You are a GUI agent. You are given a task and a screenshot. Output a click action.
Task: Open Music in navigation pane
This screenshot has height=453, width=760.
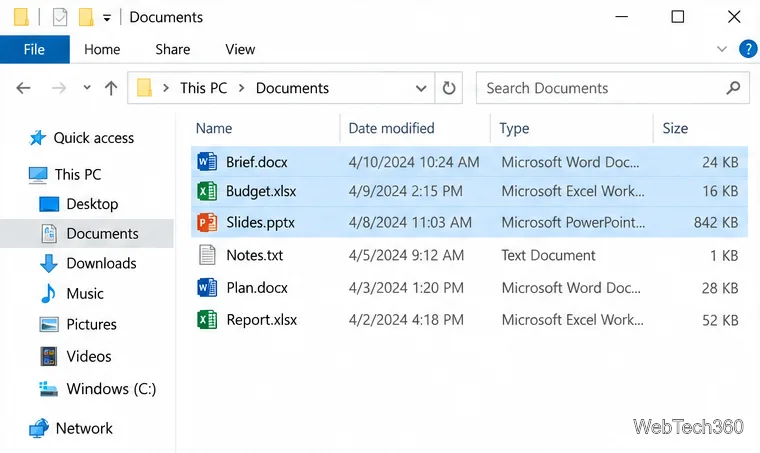85,294
